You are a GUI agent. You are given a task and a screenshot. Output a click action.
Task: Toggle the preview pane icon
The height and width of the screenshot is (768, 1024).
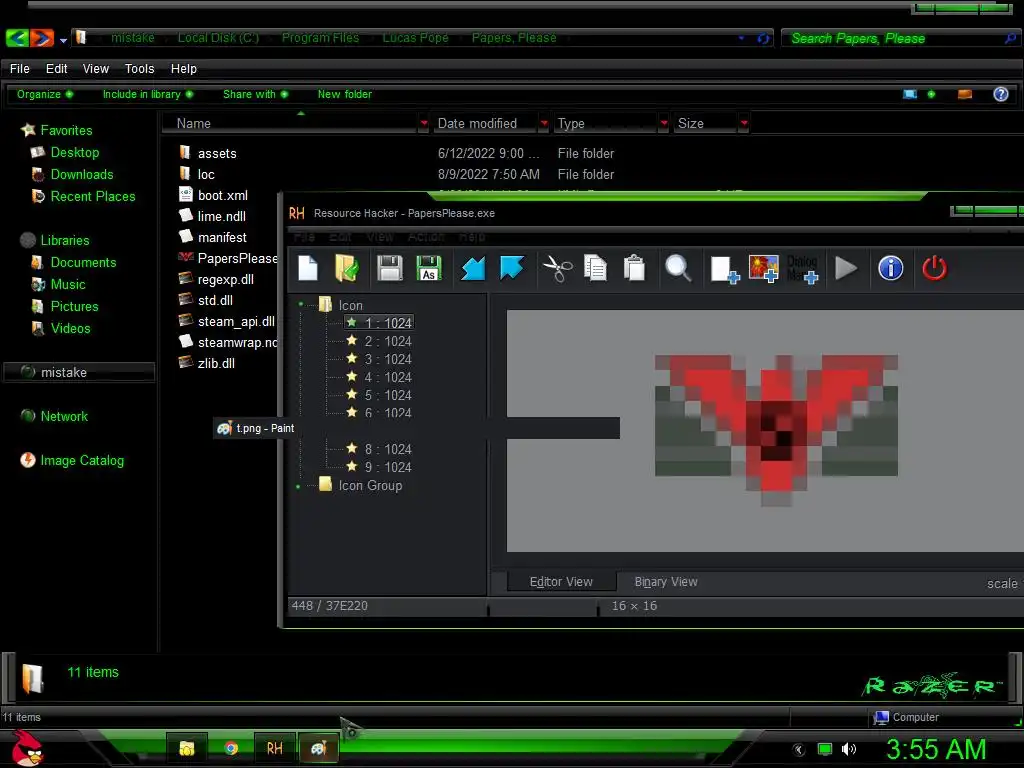(965, 94)
